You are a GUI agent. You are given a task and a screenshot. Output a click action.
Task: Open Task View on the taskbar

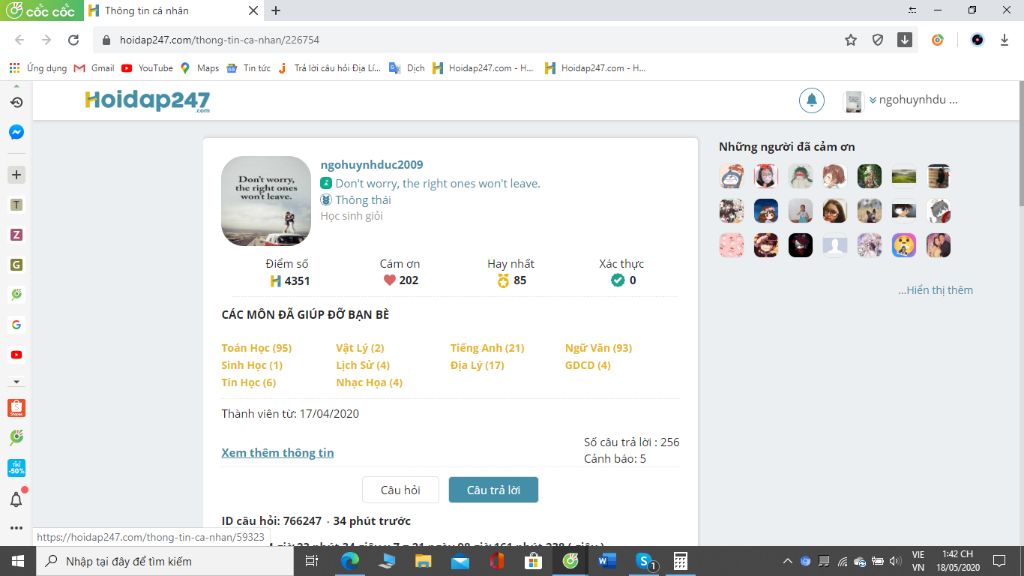pyautogui.click(x=312, y=561)
